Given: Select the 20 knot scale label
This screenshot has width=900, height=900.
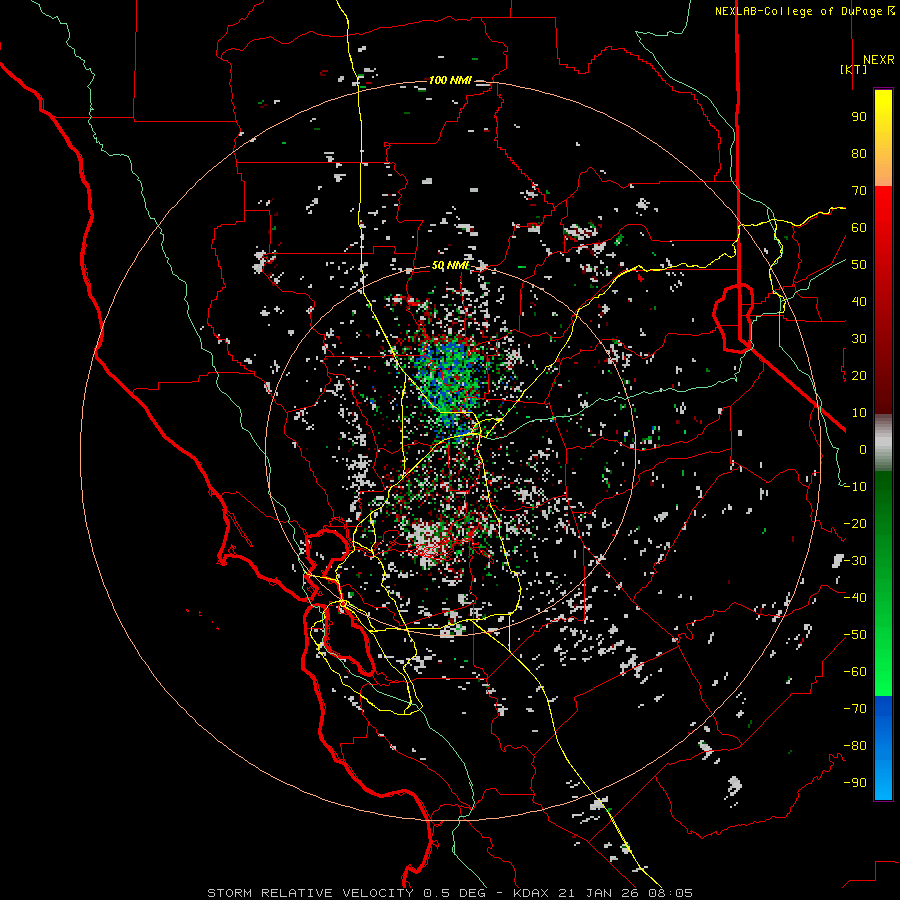Looking at the screenshot, I should (859, 375).
